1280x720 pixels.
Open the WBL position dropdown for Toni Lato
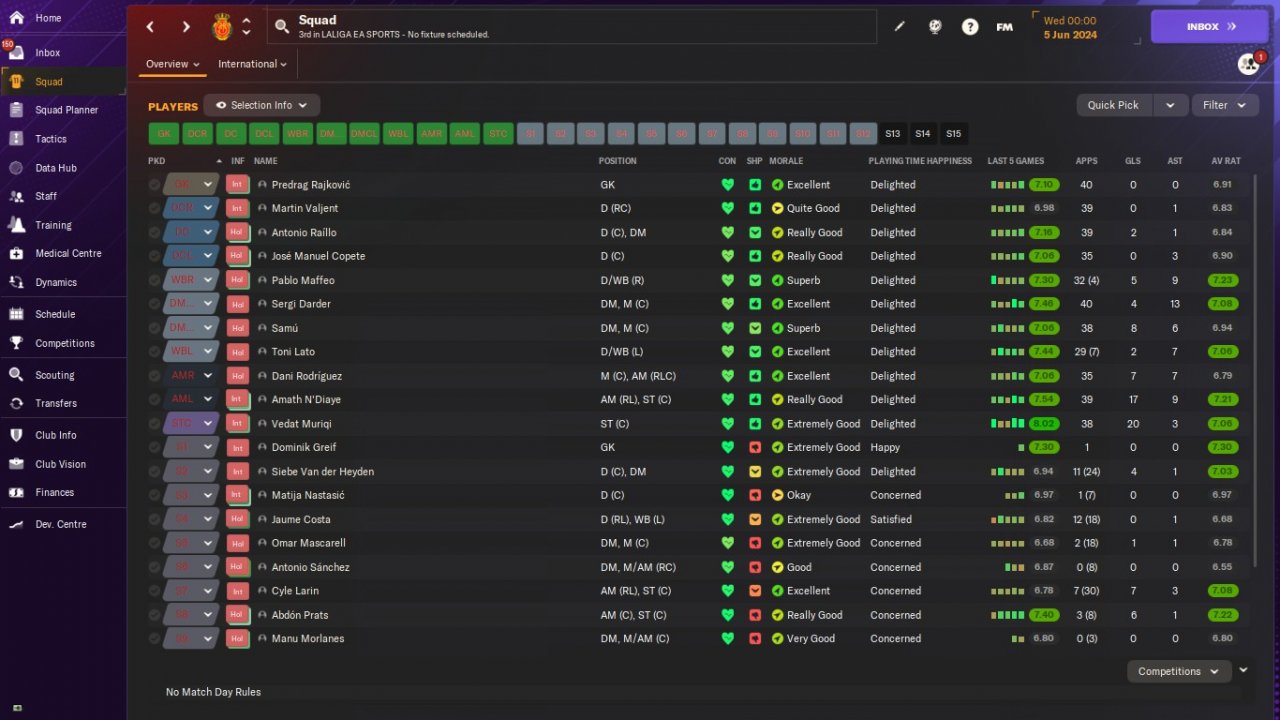coord(192,352)
